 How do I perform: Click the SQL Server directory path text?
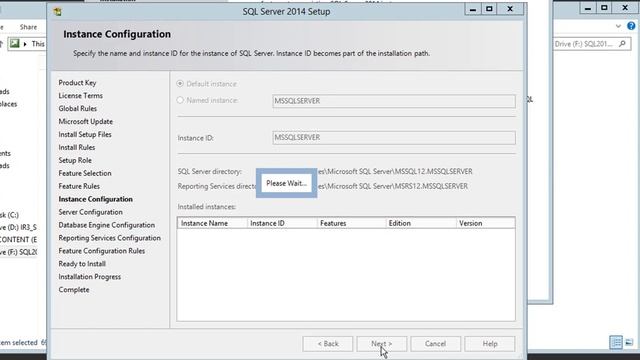coord(395,171)
